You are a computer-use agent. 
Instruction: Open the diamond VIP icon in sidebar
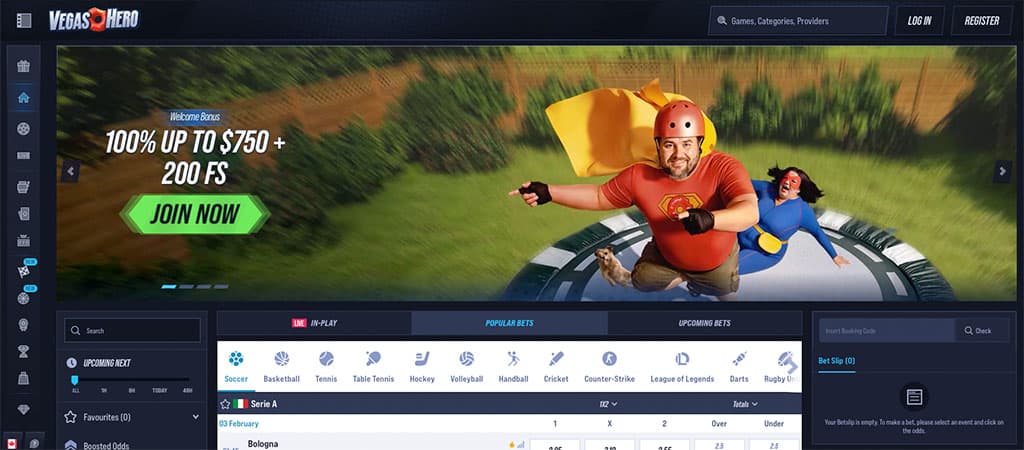(24, 410)
